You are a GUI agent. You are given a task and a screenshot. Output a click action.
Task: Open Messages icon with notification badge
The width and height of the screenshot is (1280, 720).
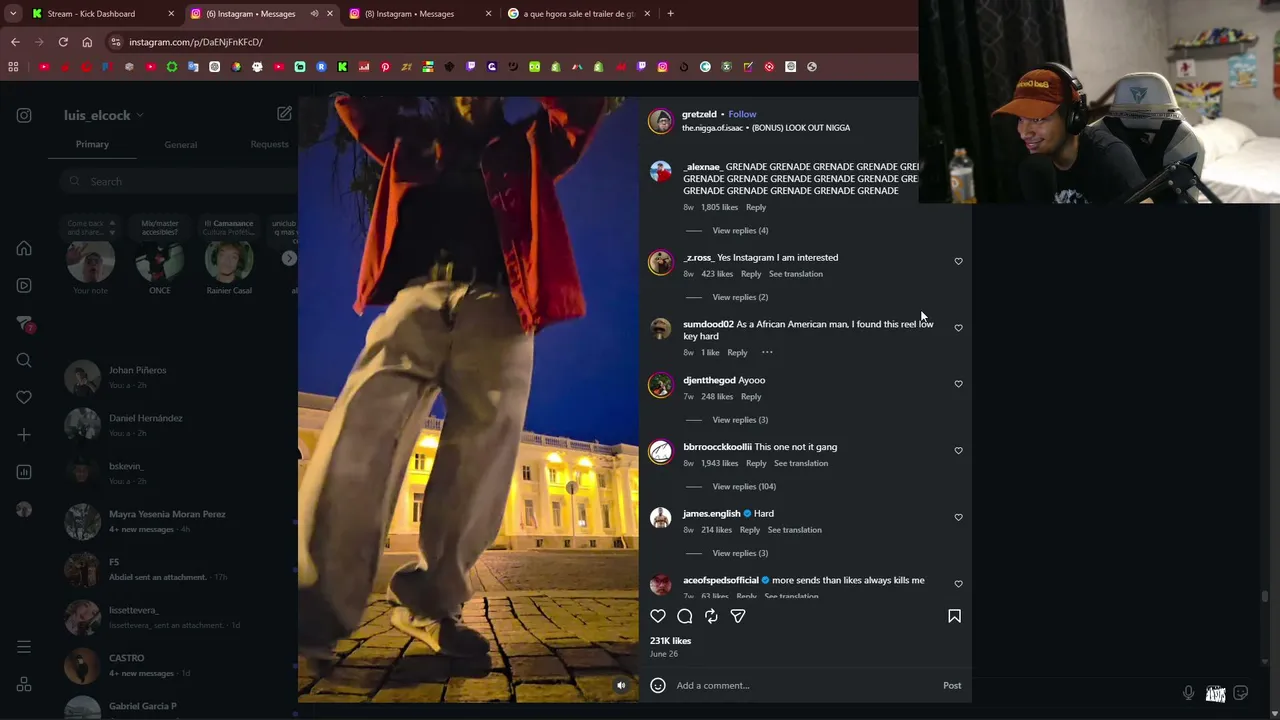coord(24,323)
